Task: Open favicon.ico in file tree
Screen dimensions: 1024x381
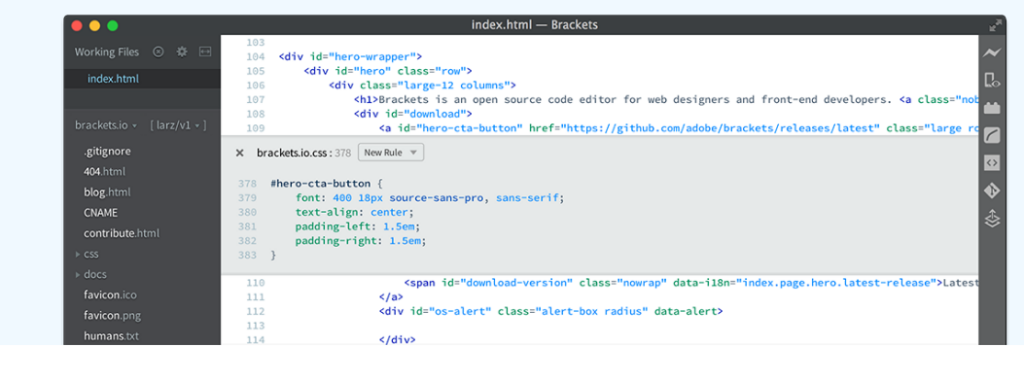Action: 110,295
